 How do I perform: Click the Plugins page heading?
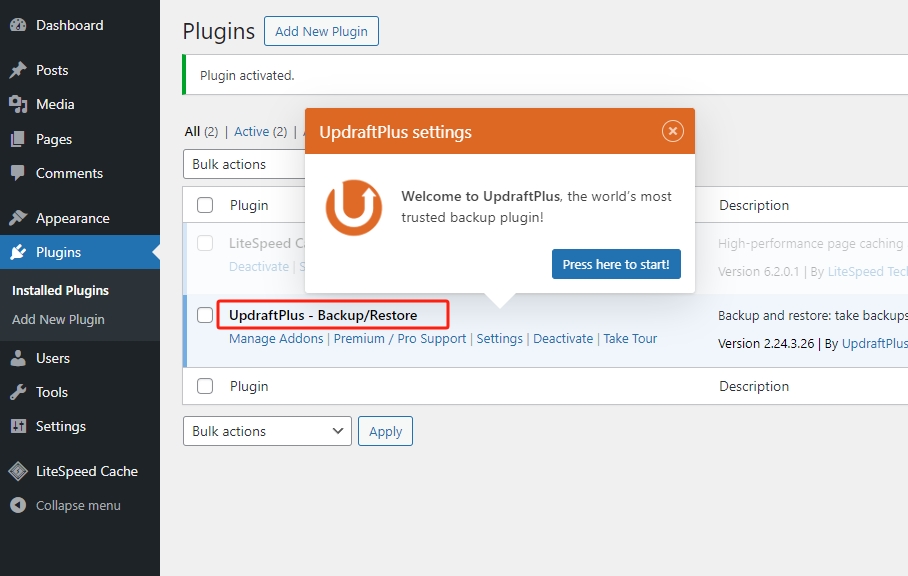219,31
